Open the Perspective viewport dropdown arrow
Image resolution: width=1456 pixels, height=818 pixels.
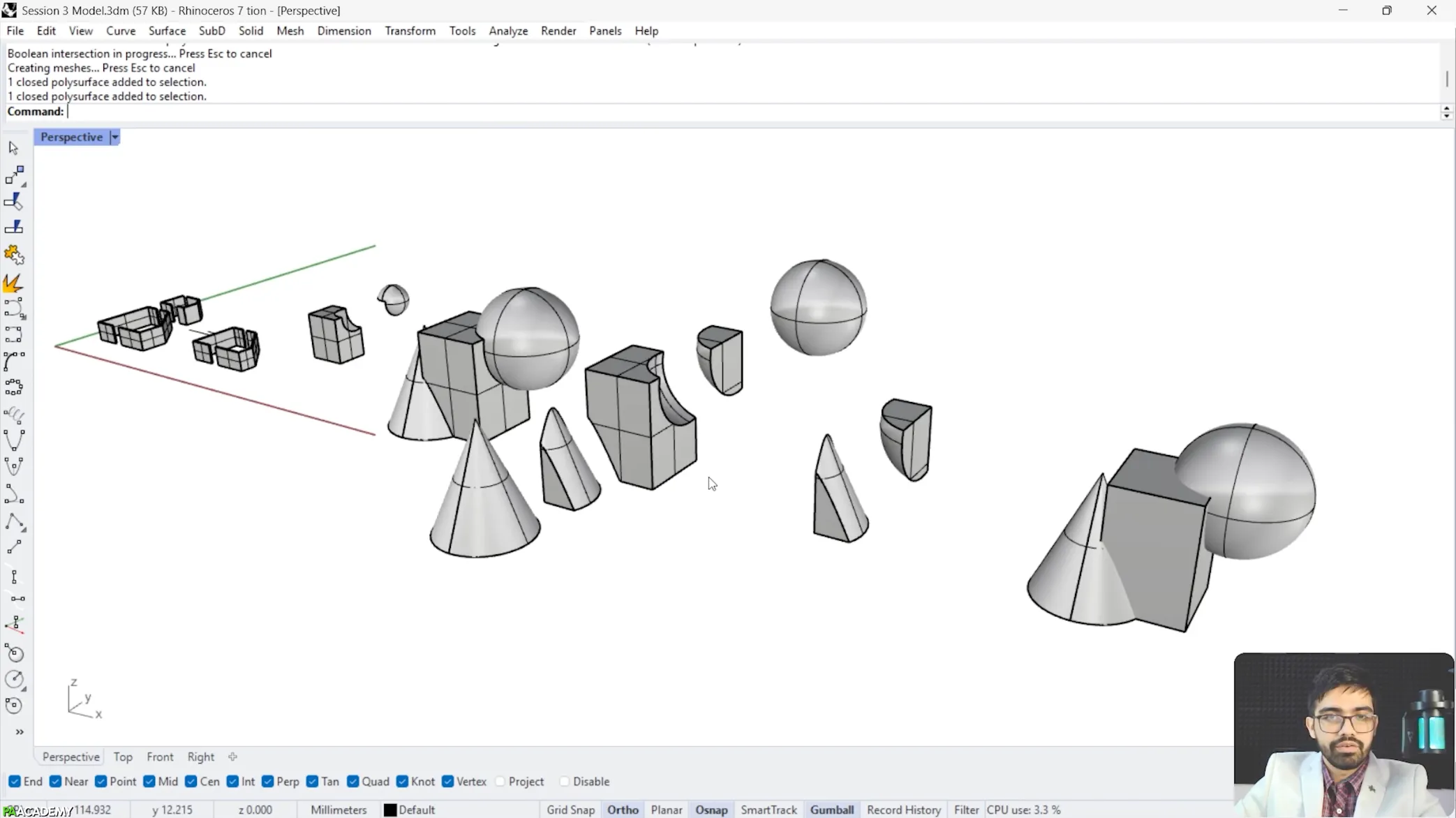[x=114, y=137]
